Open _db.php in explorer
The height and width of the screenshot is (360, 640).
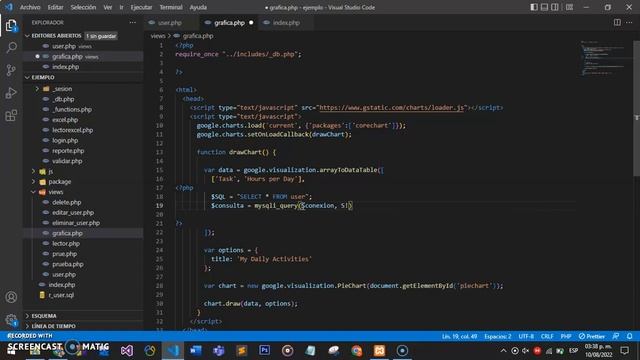(x=63, y=99)
